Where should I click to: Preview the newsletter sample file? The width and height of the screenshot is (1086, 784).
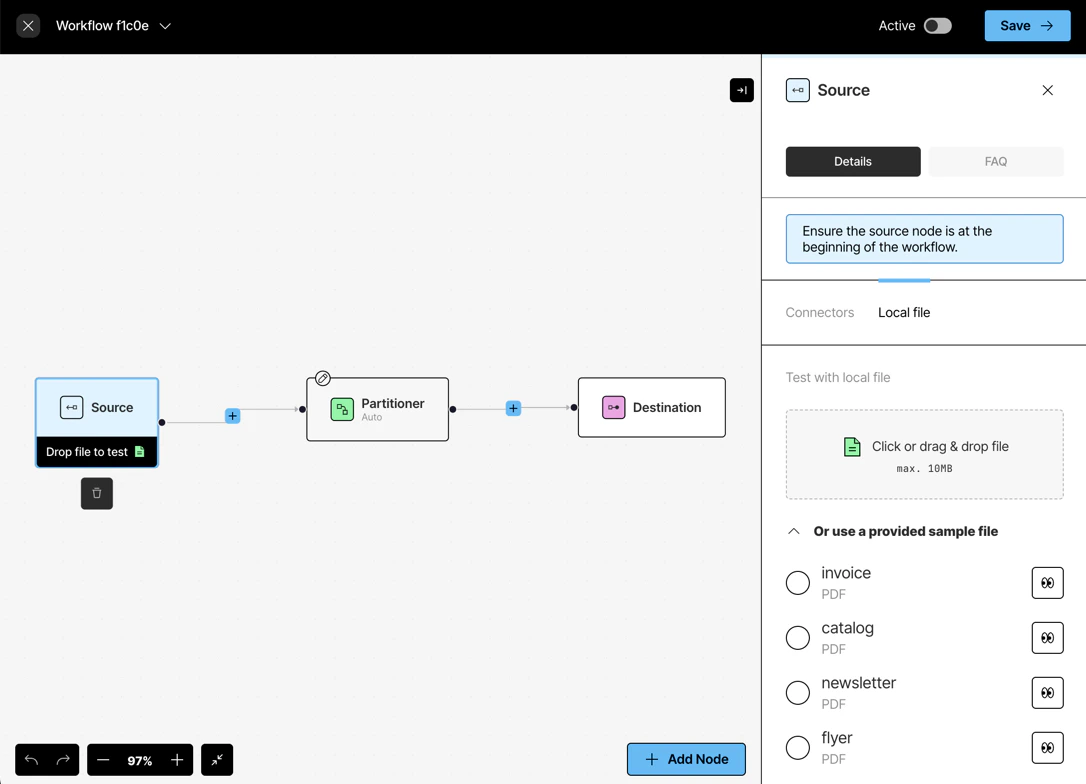pyautogui.click(x=1047, y=692)
